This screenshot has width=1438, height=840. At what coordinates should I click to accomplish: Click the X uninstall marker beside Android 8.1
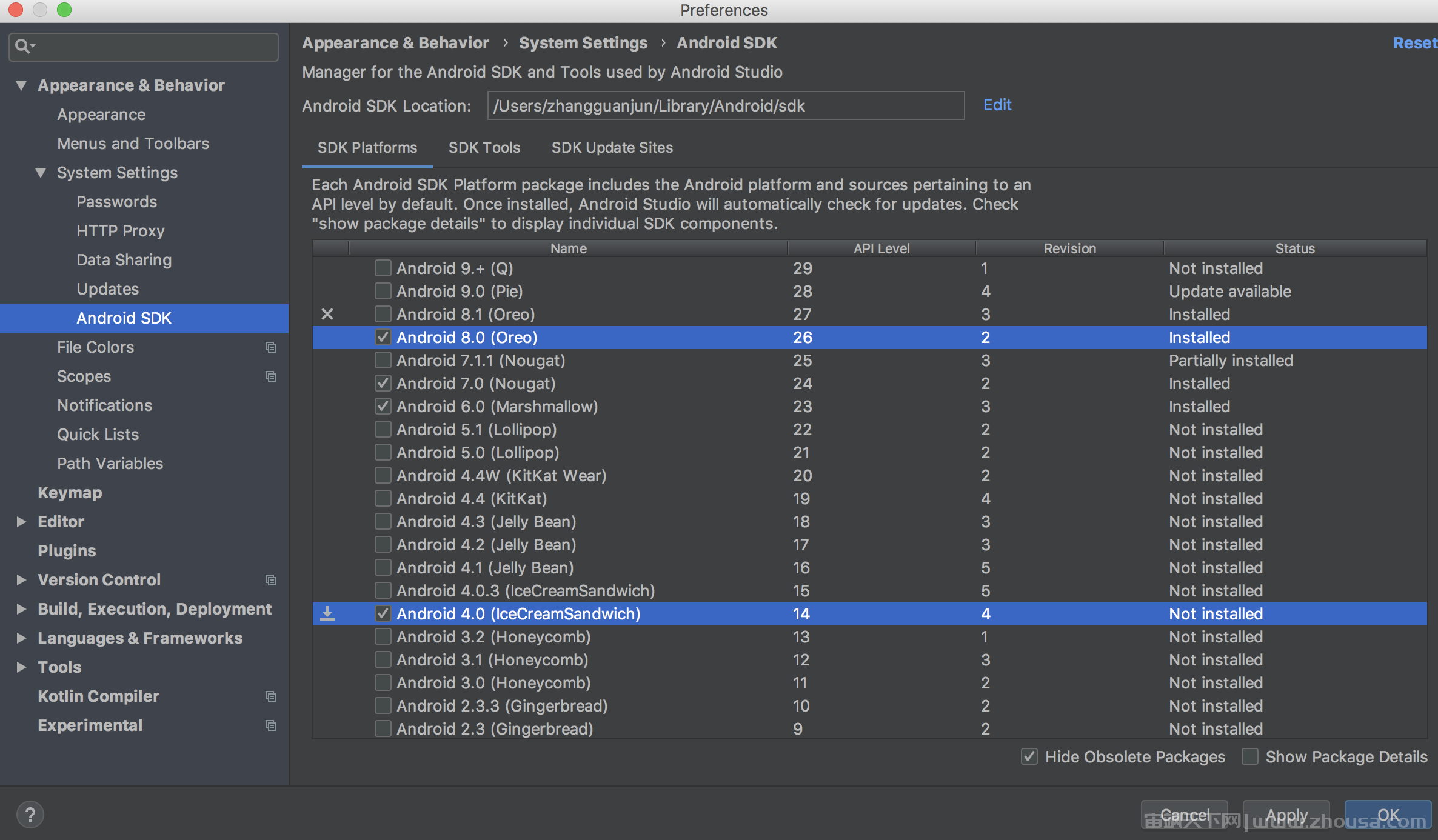pyautogui.click(x=327, y=314)
